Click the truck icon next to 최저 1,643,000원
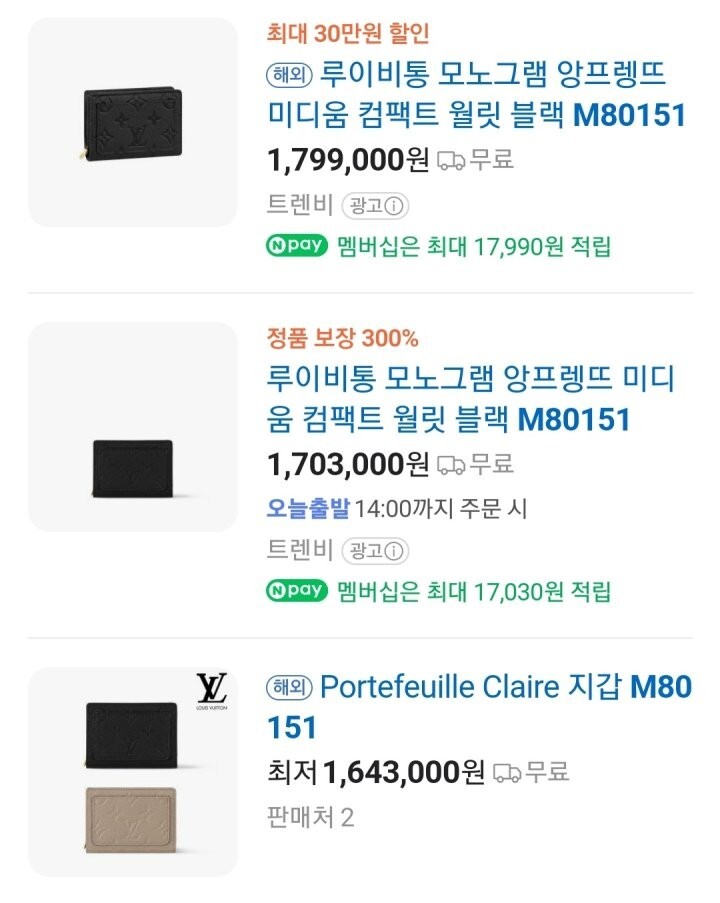This screenshot has width=720, height=903. coord(507,772)
